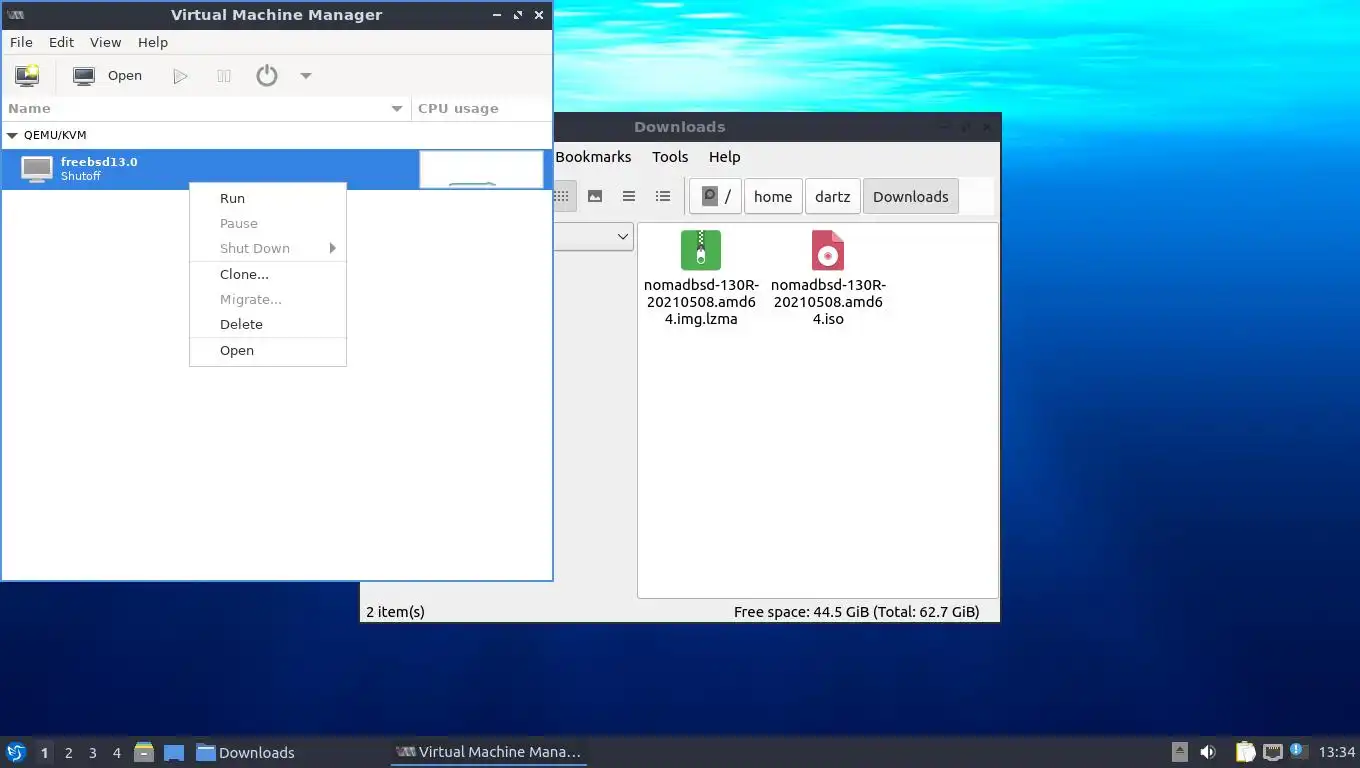Click the volume speaker tray icon

1208,752
